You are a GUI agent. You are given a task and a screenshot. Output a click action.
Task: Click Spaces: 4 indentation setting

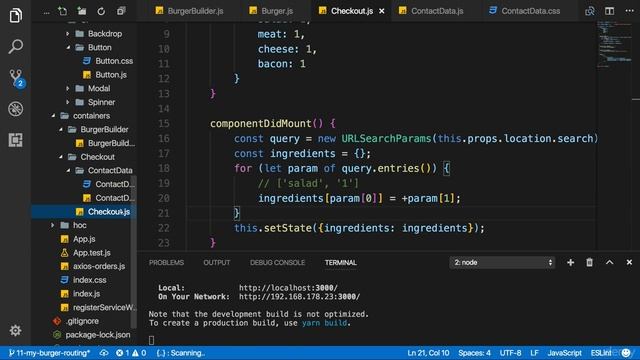coord(474,353)
